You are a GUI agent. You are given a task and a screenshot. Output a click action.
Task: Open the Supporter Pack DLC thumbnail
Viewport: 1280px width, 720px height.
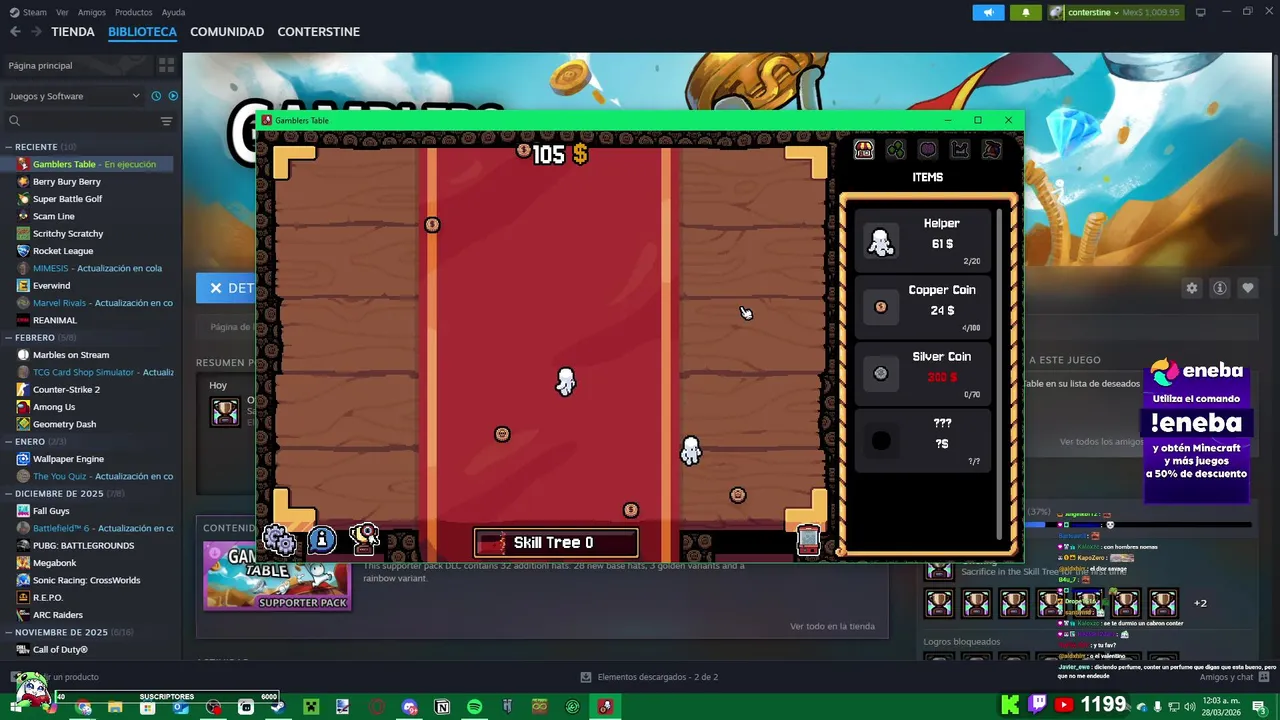point(277,576)
